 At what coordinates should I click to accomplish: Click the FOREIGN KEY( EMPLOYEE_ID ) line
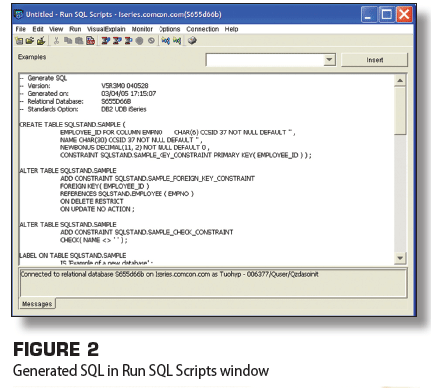105,186
